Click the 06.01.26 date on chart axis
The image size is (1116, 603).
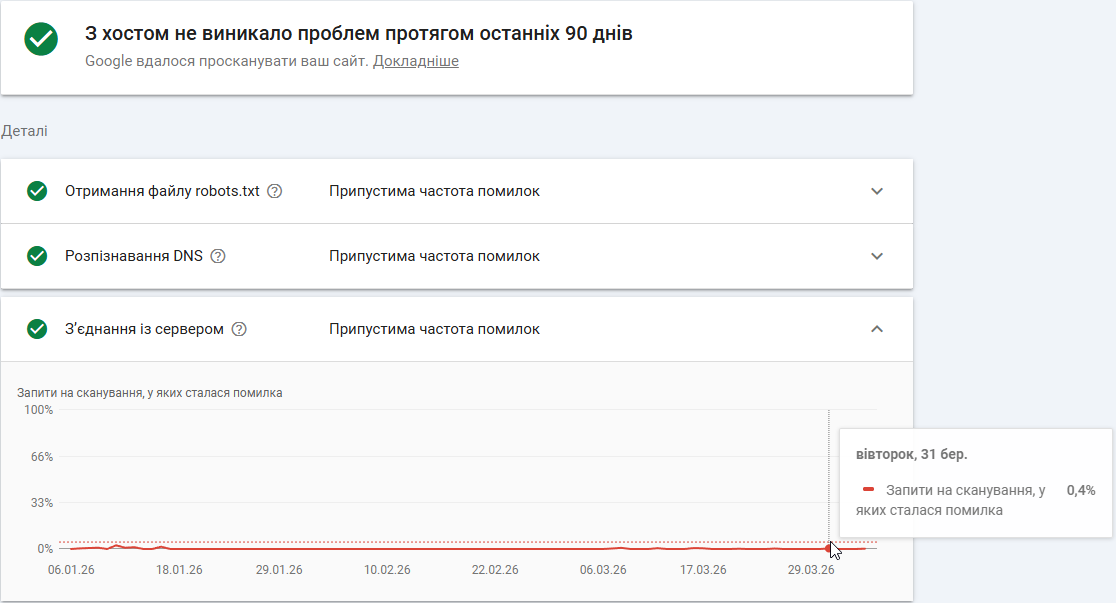73,570
